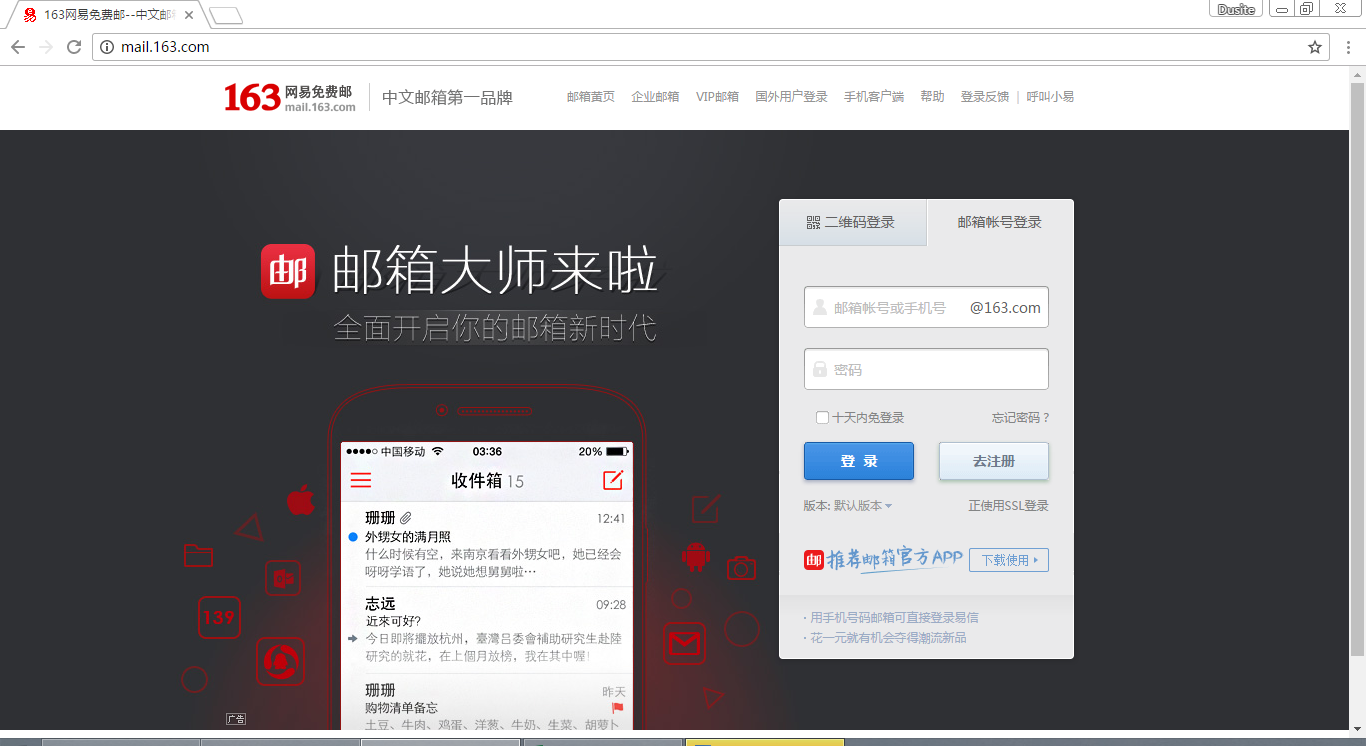
Task: Click the 近來可好? mail from 志远
Action: pos(487,629)
